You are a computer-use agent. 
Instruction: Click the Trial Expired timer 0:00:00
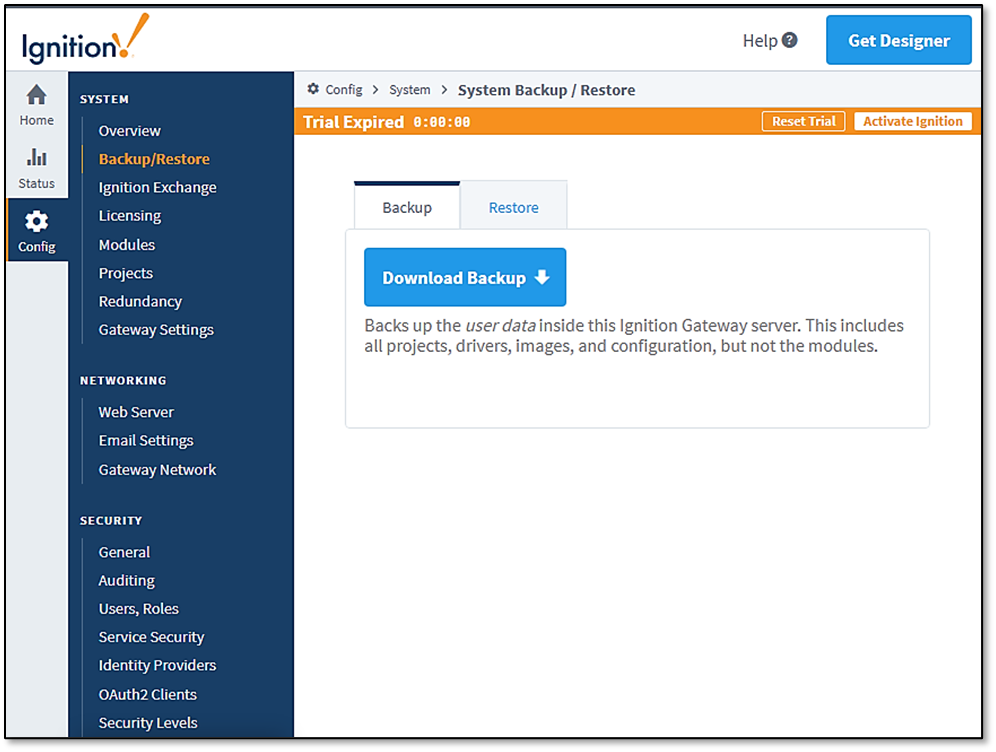(x=442, y=122)
